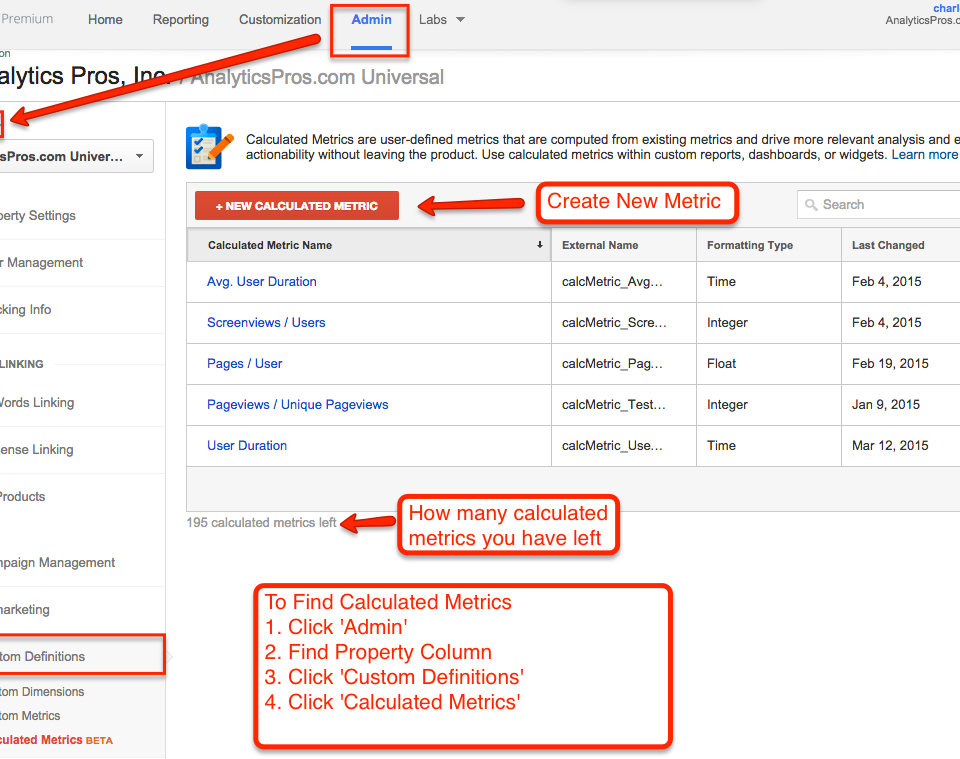Open Pageviews / Unique Pageviews metric
This screenshot has height=759, width=960.
[x=298, y=405]
